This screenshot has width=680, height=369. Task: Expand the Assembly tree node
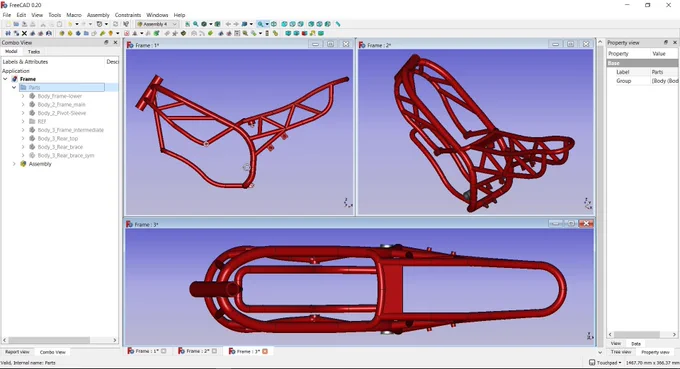tap(14, 164)
